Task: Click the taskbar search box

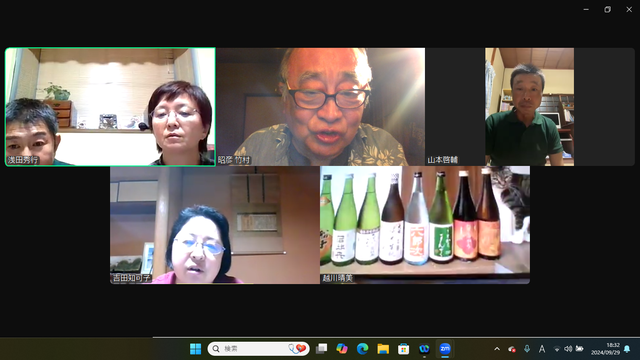Action: pyautogui.click(x=258, y=349)
